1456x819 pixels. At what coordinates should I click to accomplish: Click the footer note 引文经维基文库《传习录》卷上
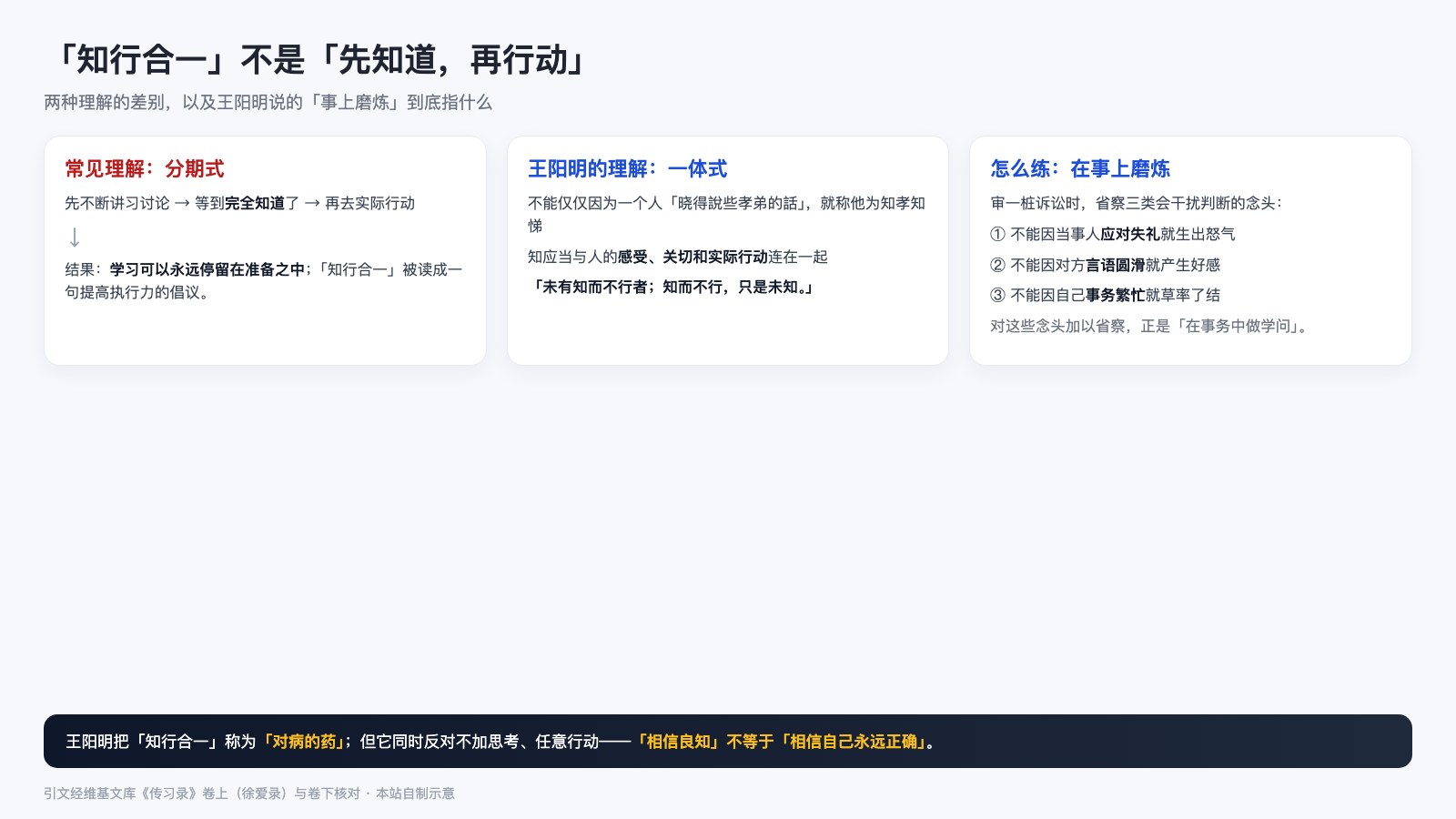pos(249,794)
